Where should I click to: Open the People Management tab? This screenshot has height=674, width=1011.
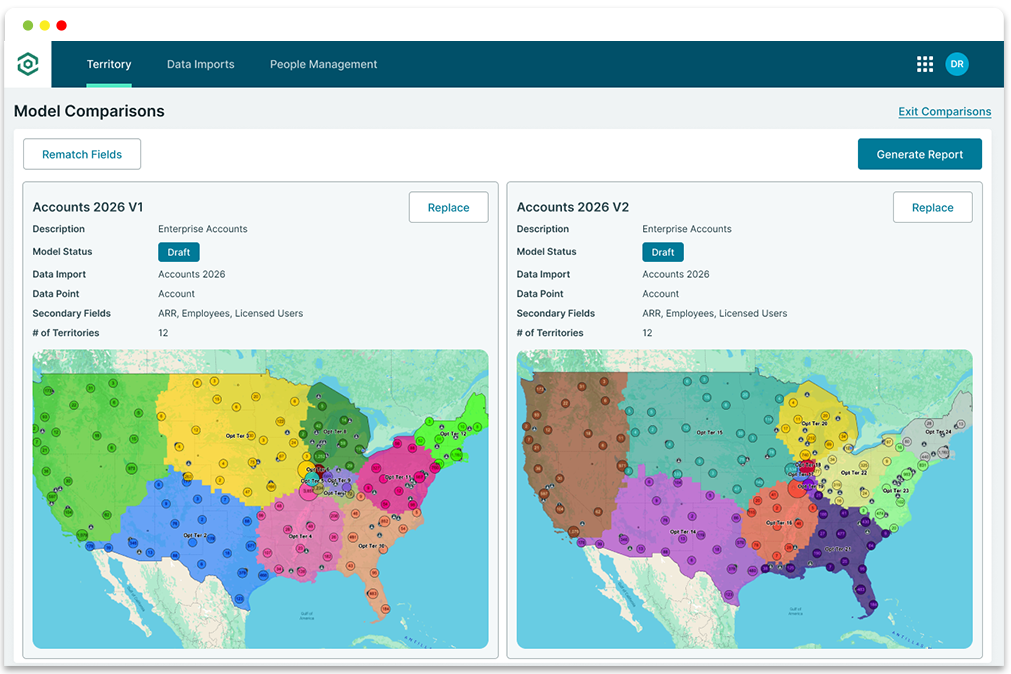click(323, 64)
